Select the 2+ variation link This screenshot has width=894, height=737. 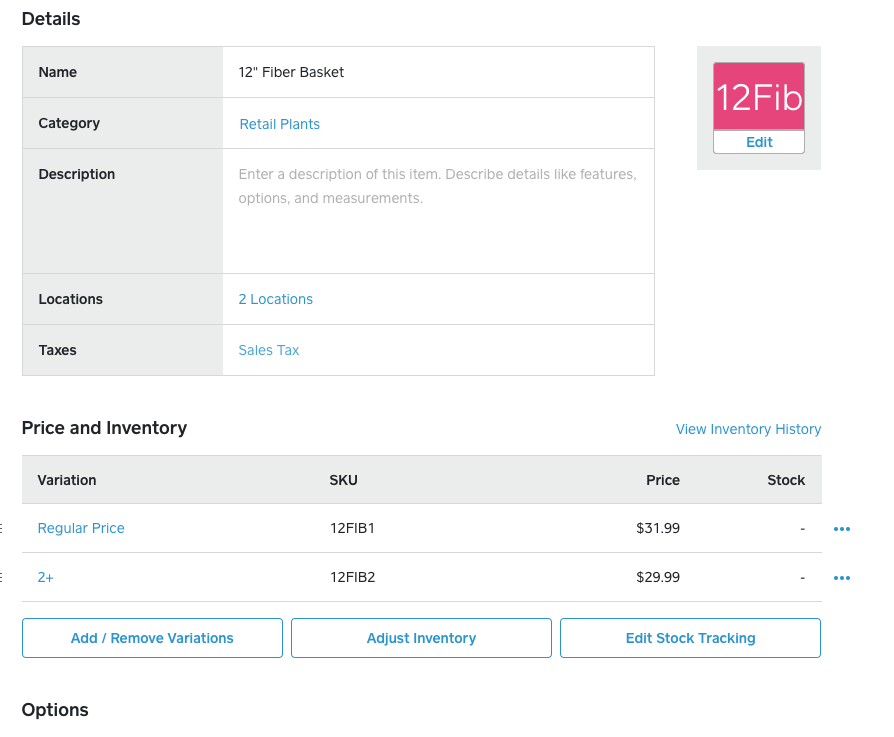[x=46, y=577]
